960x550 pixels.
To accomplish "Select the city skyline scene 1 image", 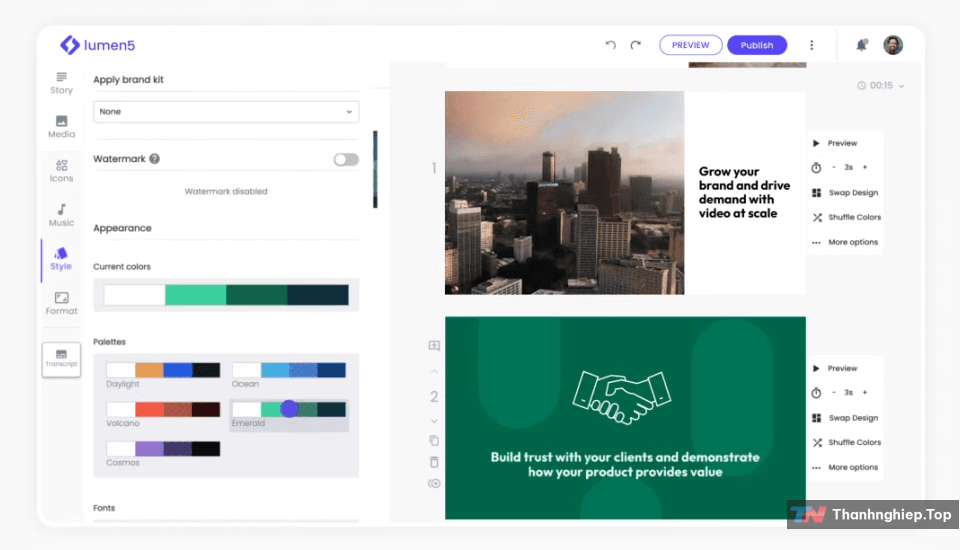I will click(564, 193).
